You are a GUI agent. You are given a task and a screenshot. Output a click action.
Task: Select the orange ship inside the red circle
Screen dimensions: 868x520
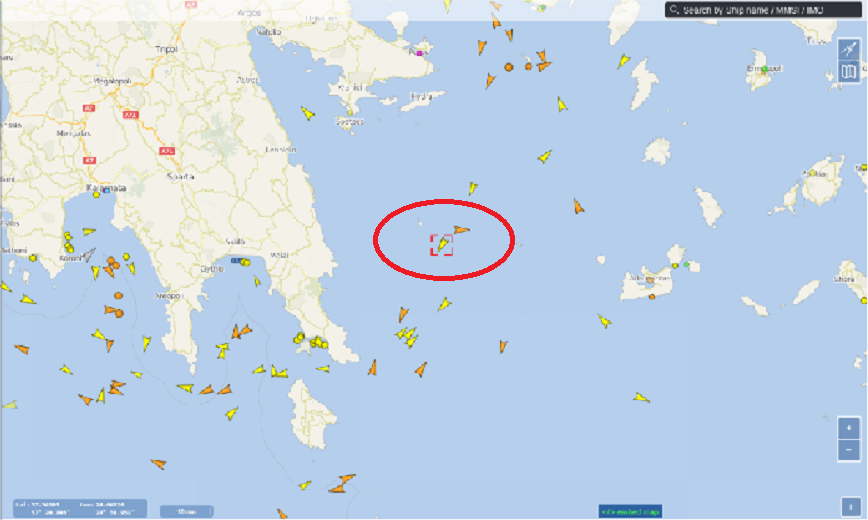(x=461, y=229)
